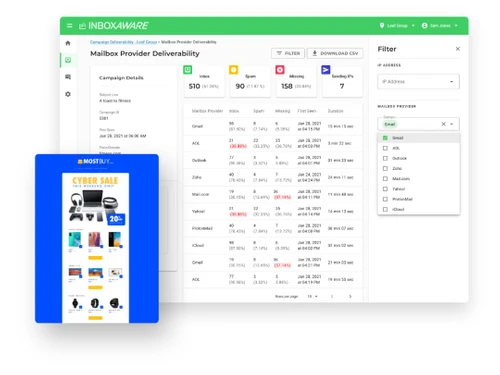This screenshot has width=500, height=375.
Task: Click the Spam total value 90
Action: point(240,86)
